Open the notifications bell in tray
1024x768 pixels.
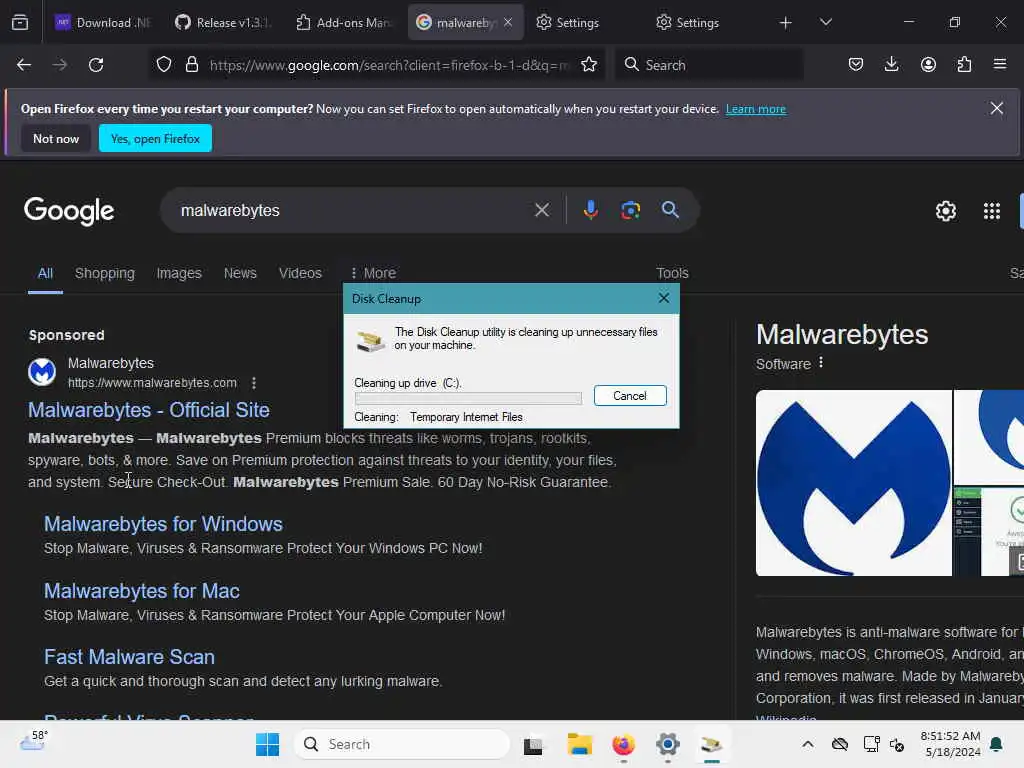coord(997,744)
